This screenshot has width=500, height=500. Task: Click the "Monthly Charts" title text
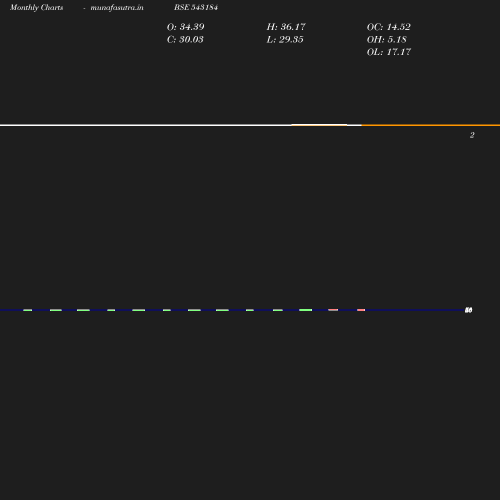tap(37, 7)
